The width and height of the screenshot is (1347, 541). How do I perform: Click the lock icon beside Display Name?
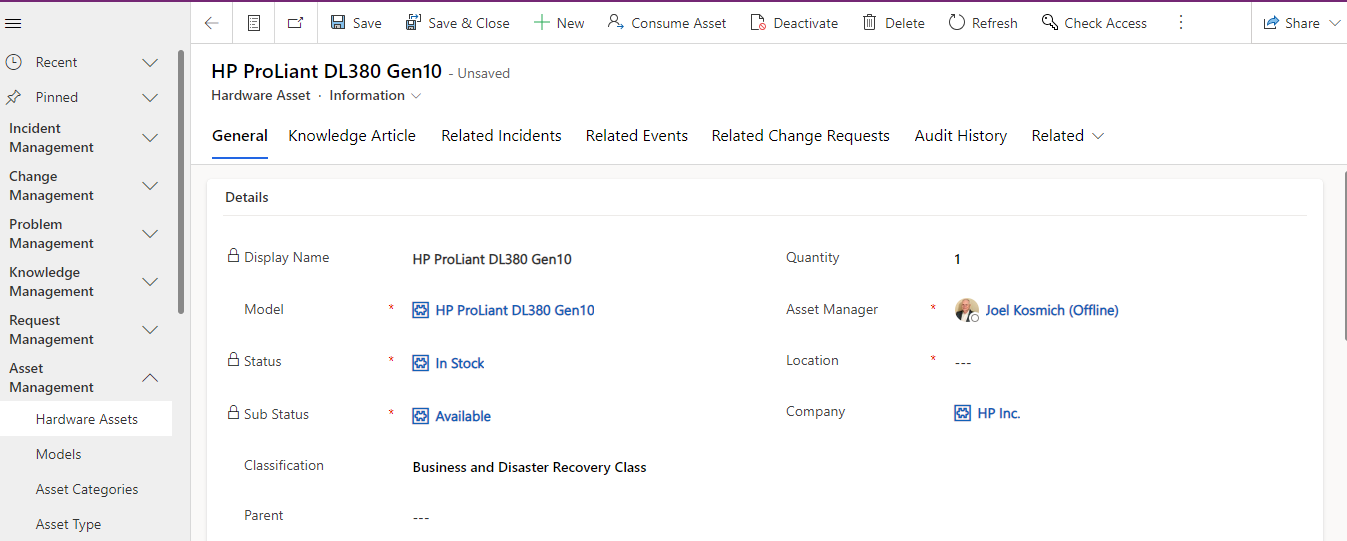(233, 256)
